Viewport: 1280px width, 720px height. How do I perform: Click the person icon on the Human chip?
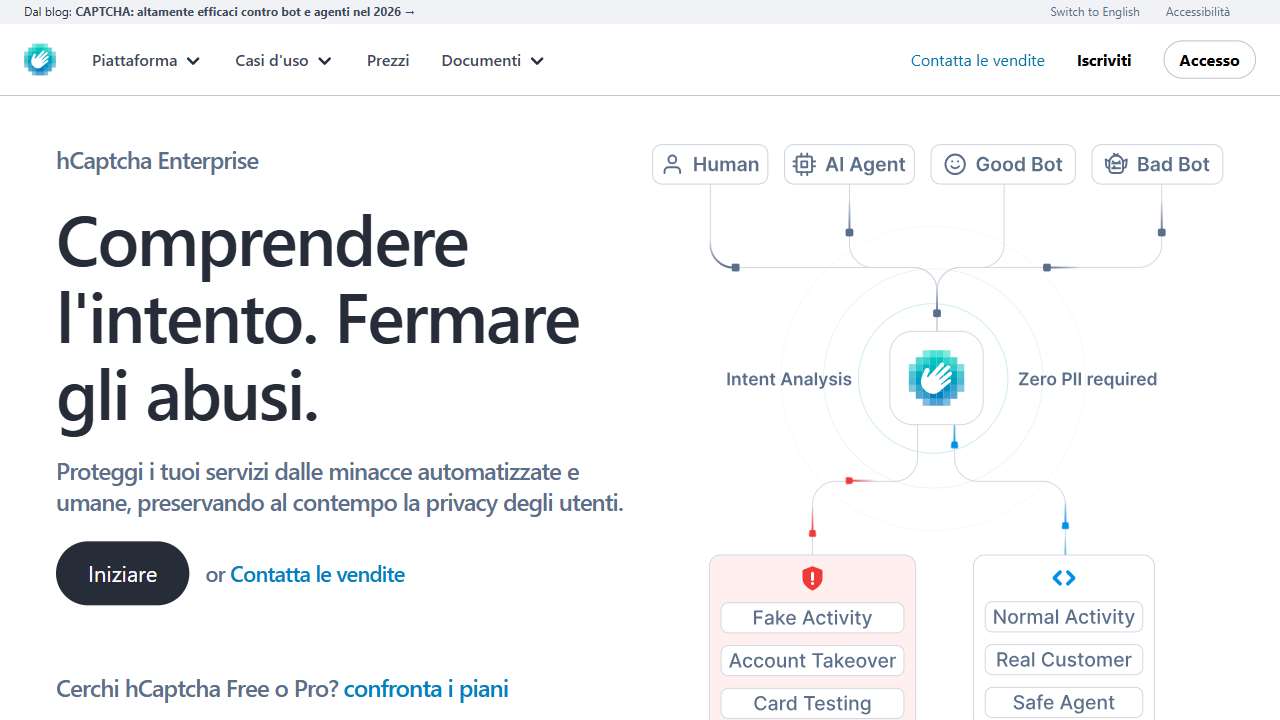tap(673, 165)
